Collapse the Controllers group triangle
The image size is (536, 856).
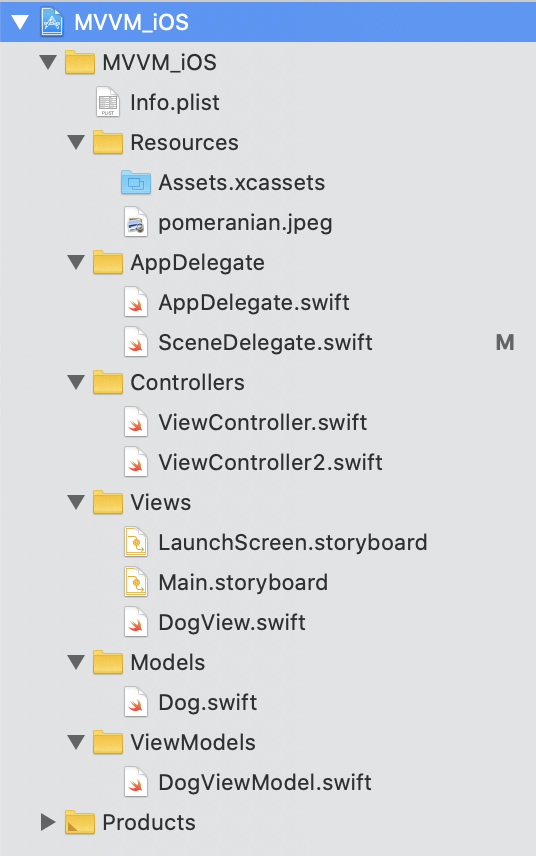pyautogui.click(x=76, y=382)
